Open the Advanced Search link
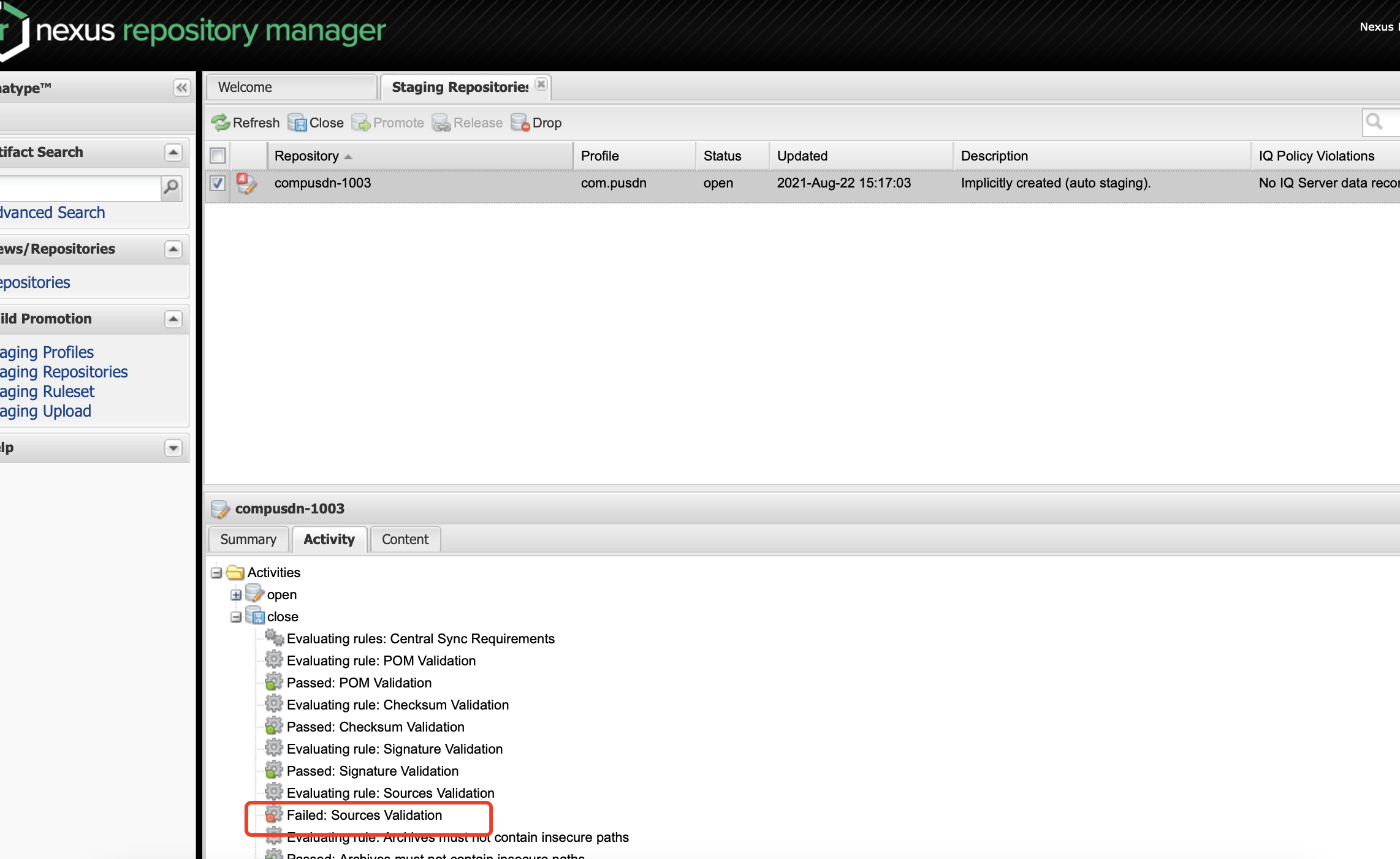 pos(53,213)
